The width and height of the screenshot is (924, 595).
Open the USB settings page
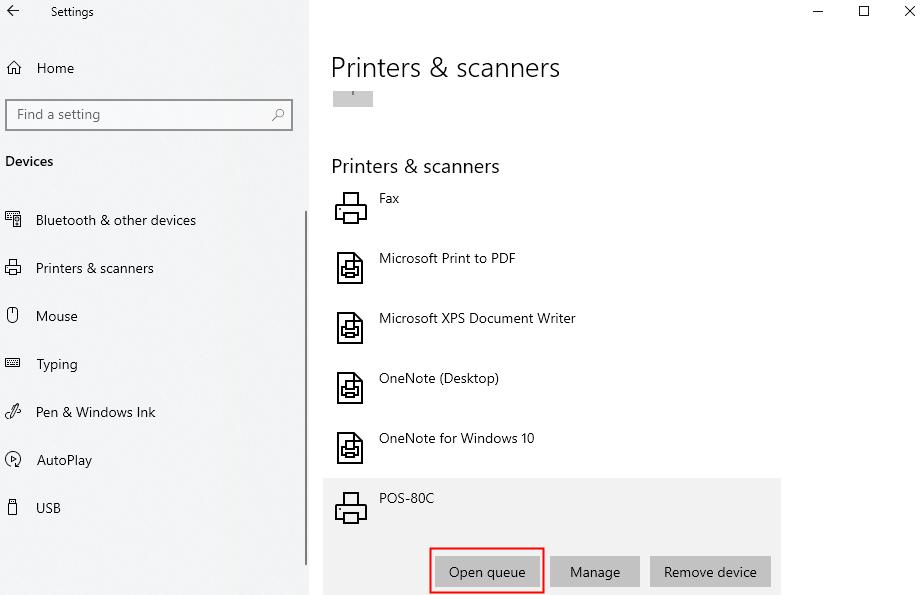click(48, 508)
